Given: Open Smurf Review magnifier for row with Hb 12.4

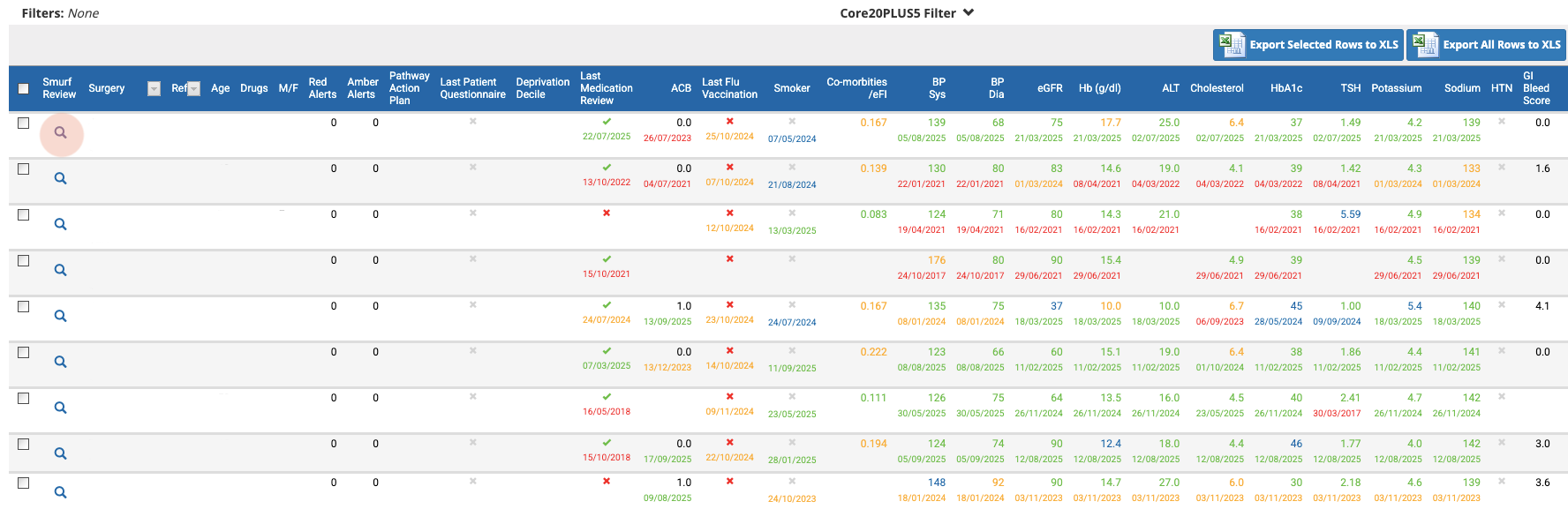Looking at the screenshot, I should tap(60, 453).
